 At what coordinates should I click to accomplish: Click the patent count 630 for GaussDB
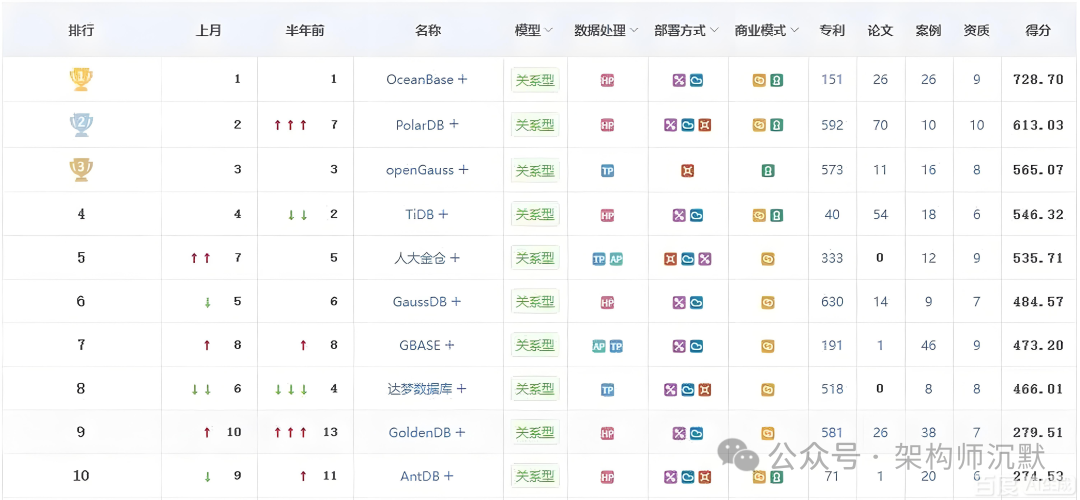pyautogui.click(x=832, y=302)
